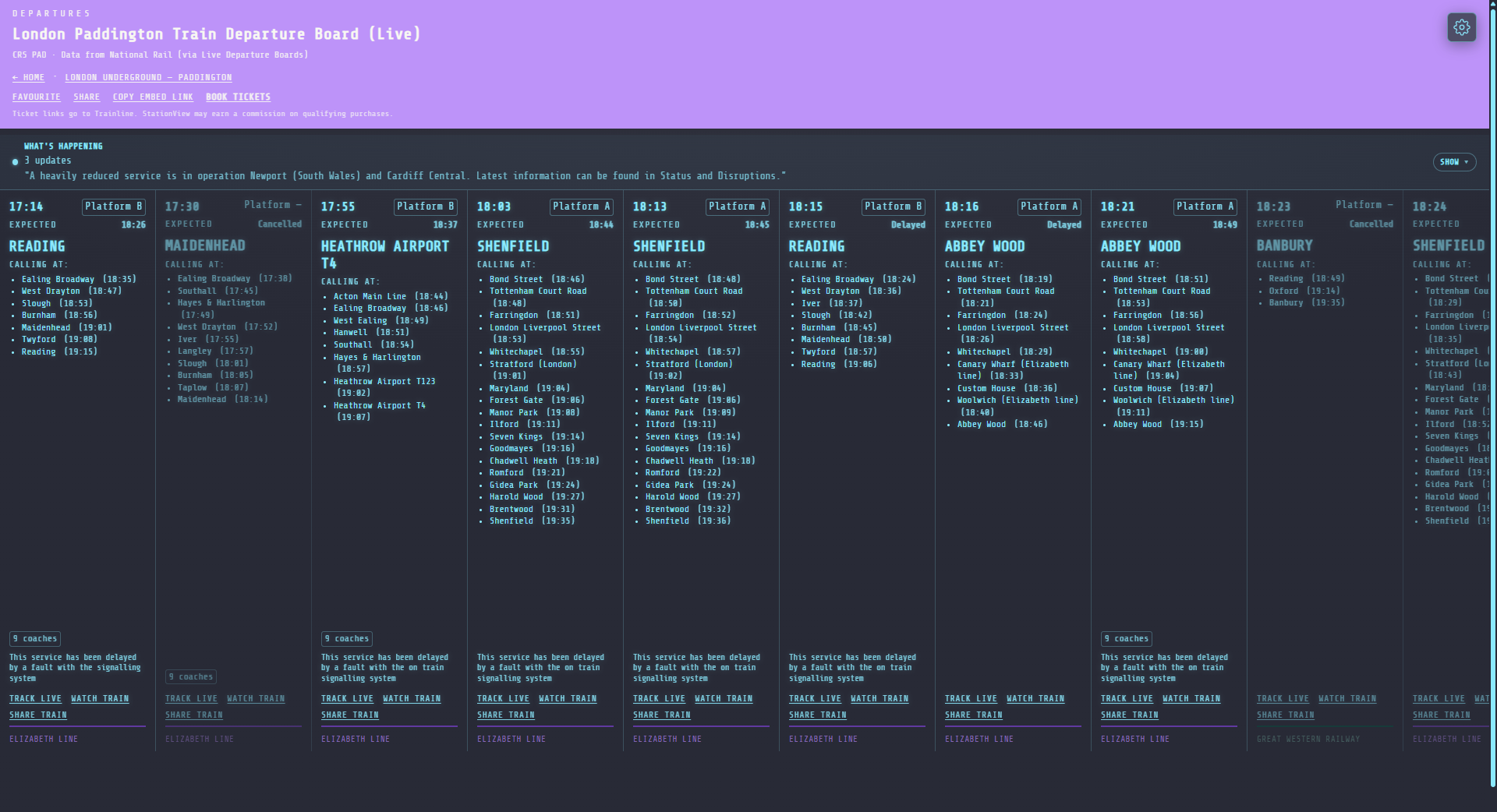Track live the 18:21 Abbey Wood service
The height and width of the screenshot is (812, 1497).
(1127, 698)
